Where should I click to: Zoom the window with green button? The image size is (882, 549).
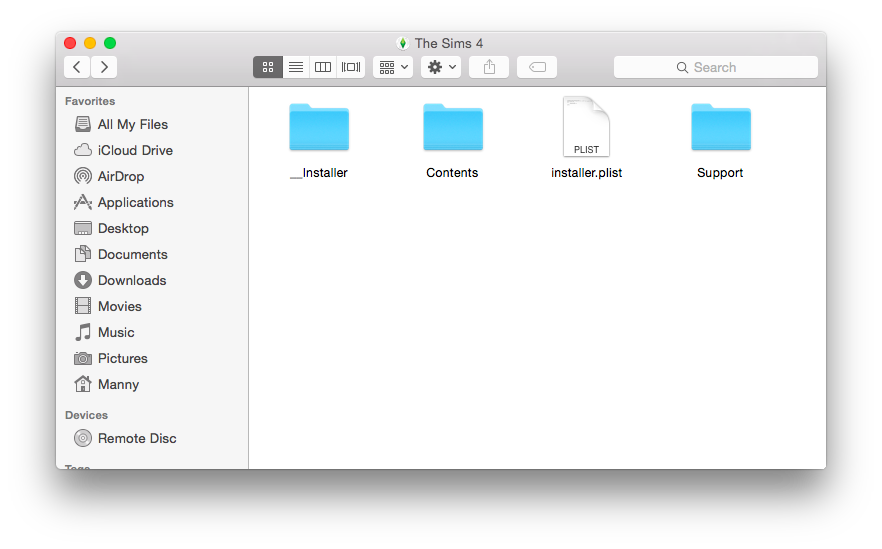click(x=110, y=43)
